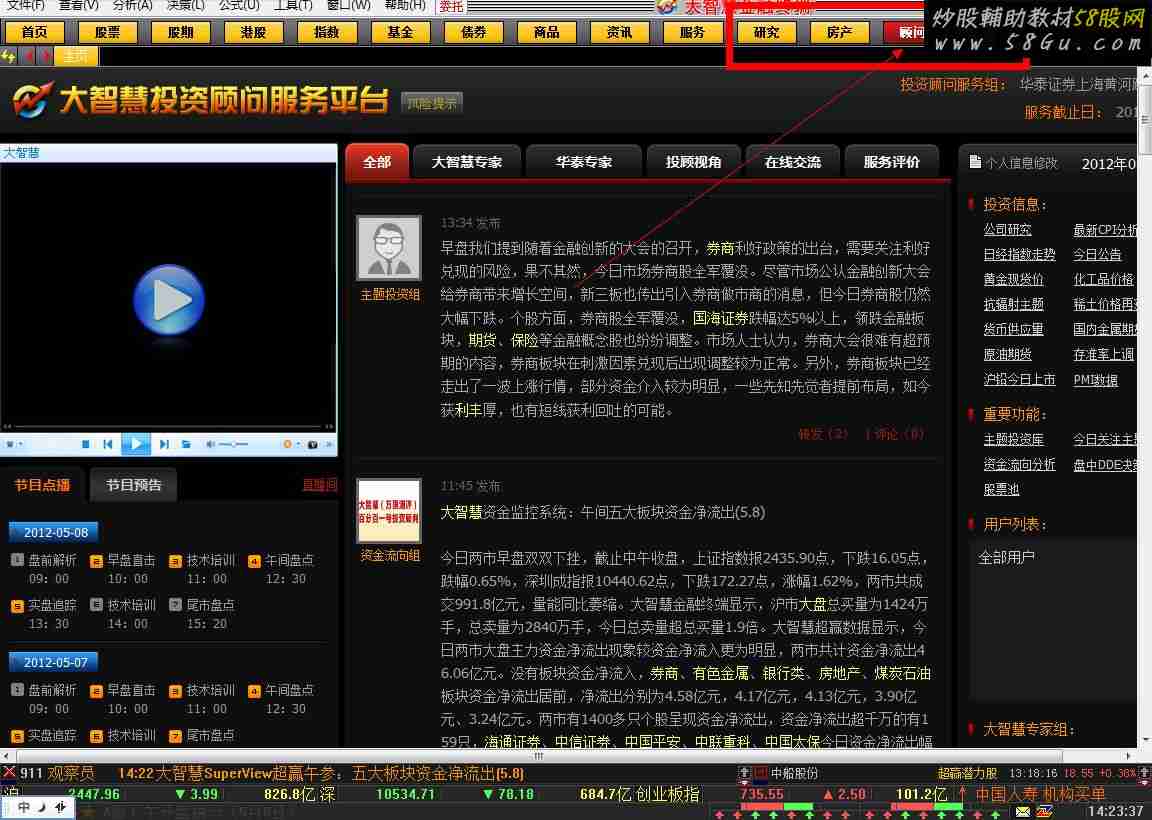Open the 股票池 link
This screenshot has height=820, width=1152.
[x=1001, y=490]
